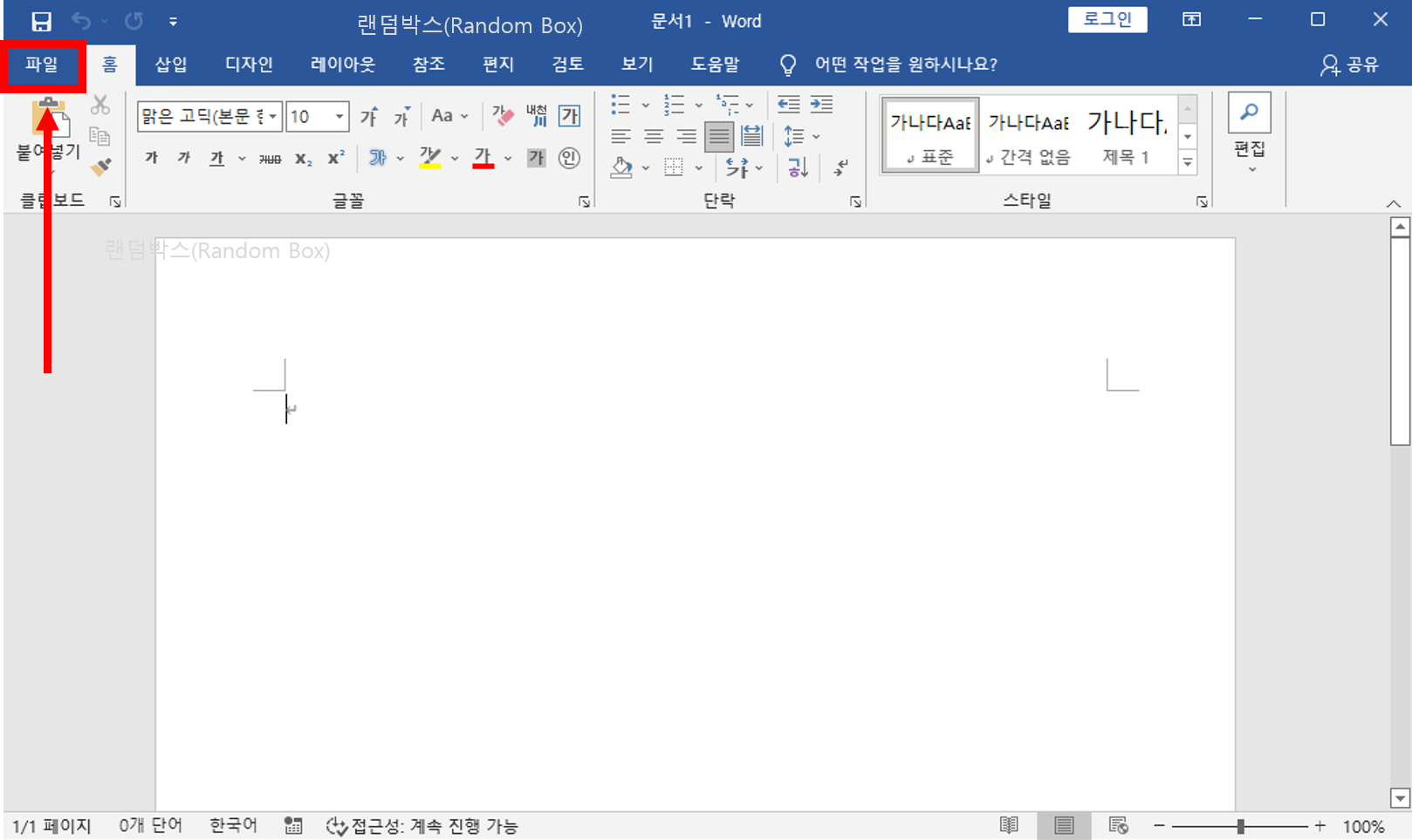Align paragraph text to the left
This screenshot has width=1412, height=840.
[620, 136]
